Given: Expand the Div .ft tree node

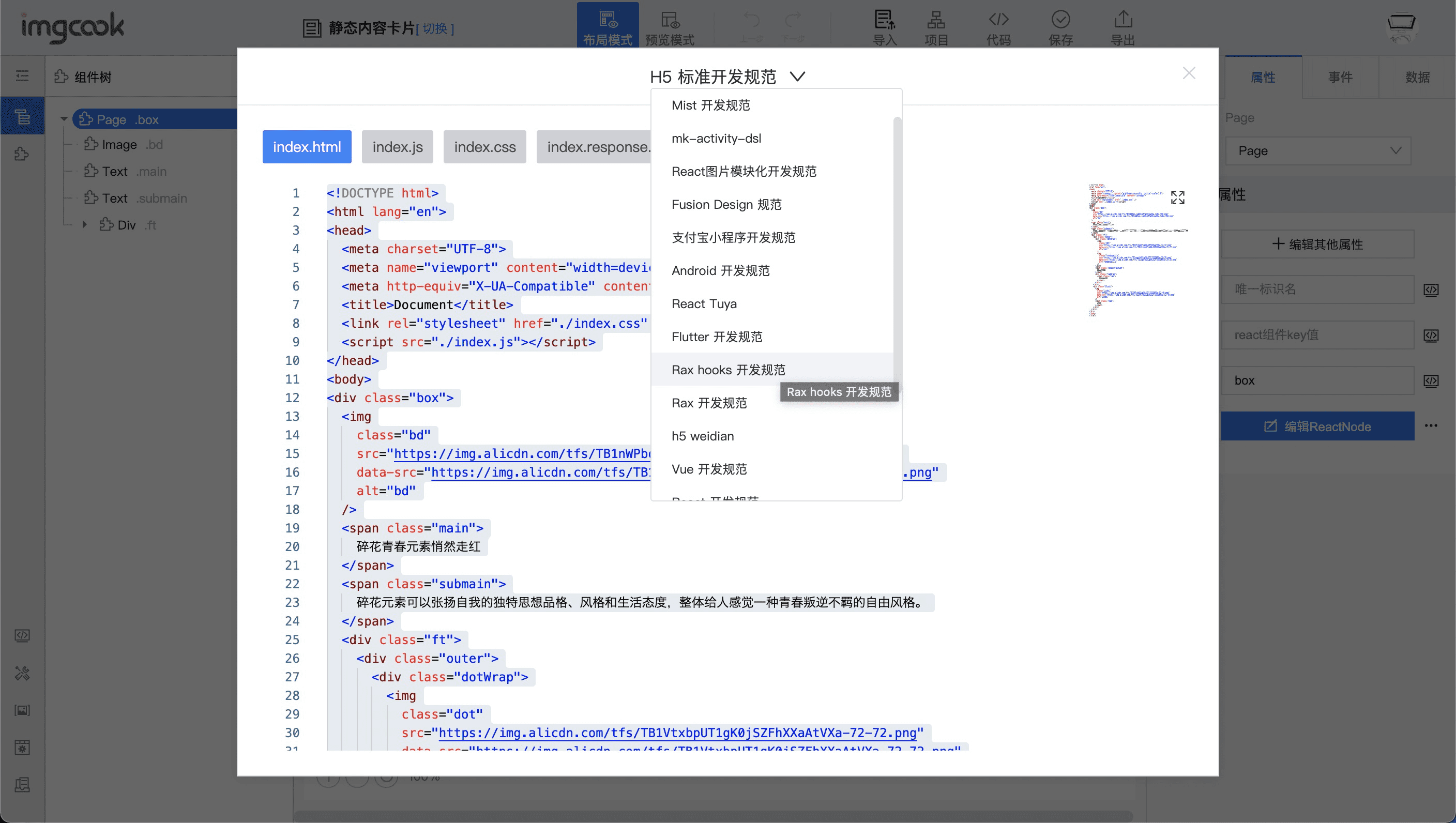Looking at the screenshot, I should [x=84, y=224].
